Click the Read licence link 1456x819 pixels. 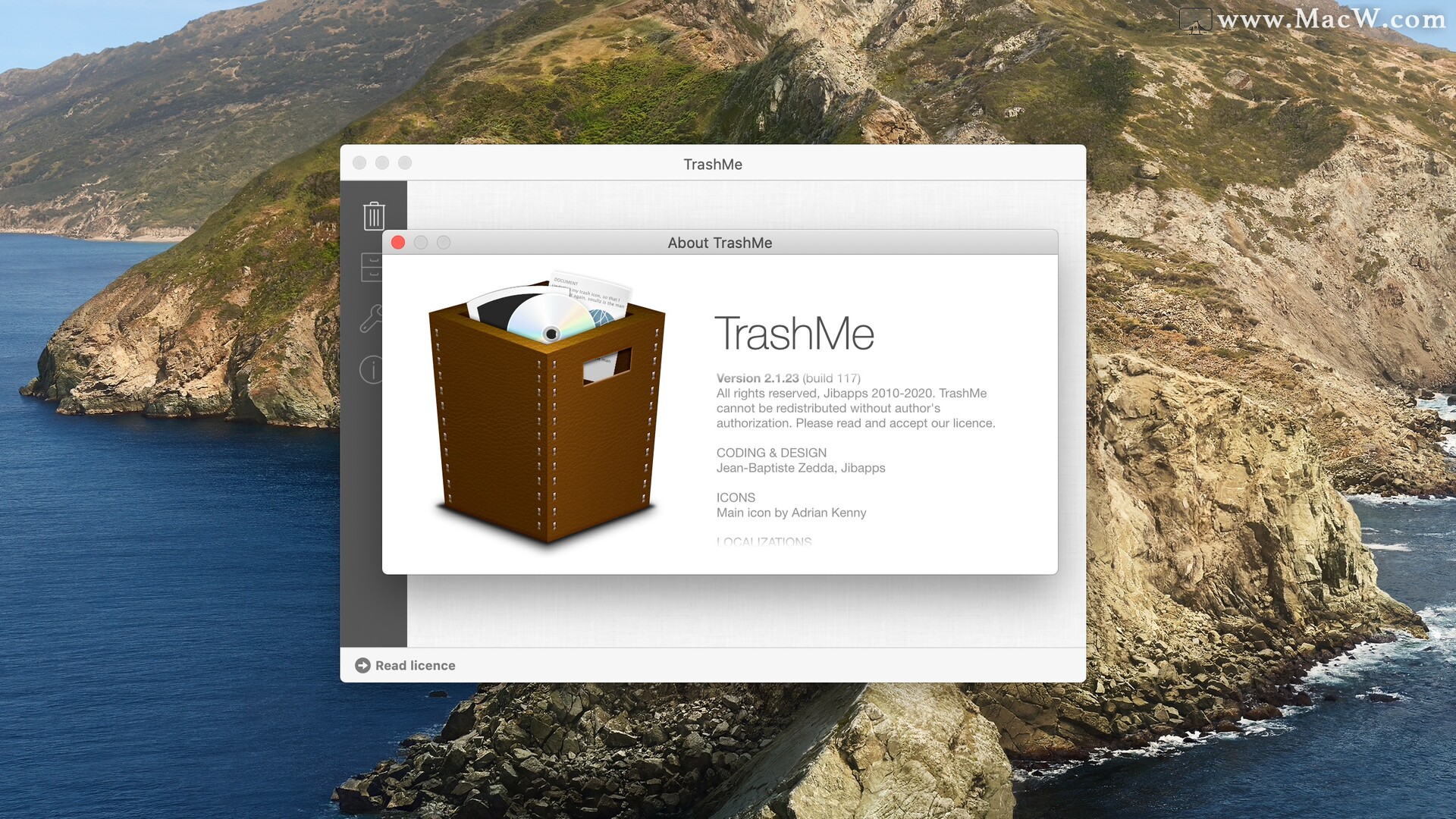coord(415,665)
